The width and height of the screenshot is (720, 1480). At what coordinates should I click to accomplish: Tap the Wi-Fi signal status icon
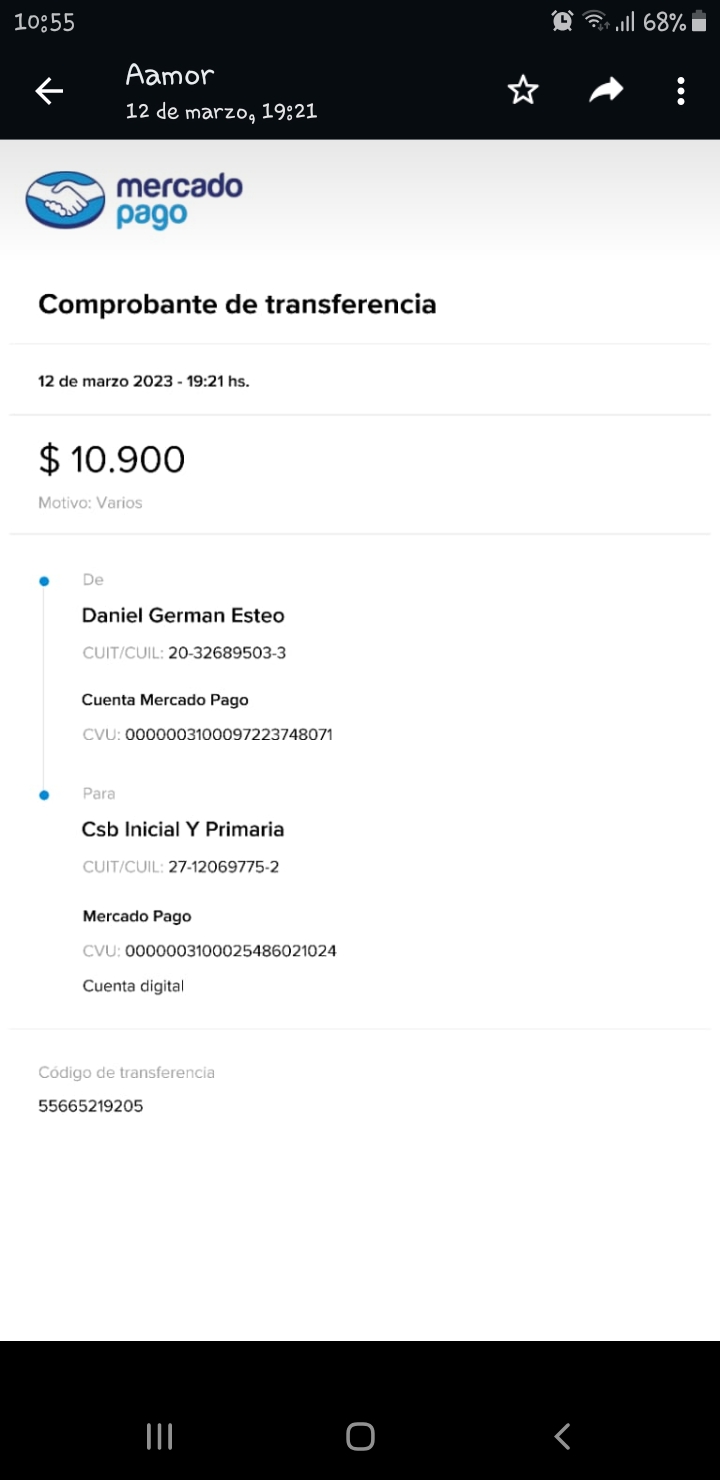(x=596, y=21)
